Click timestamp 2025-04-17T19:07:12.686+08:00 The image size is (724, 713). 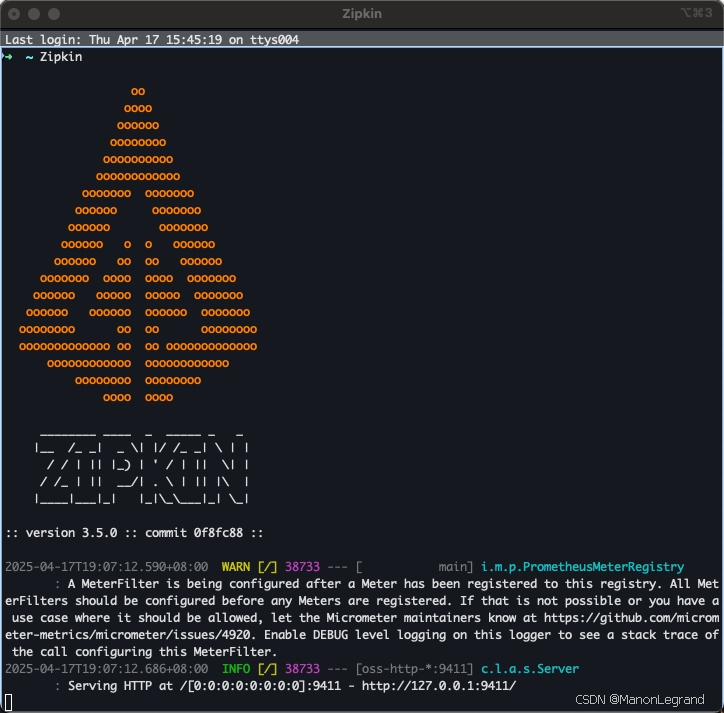coord(107,669)
